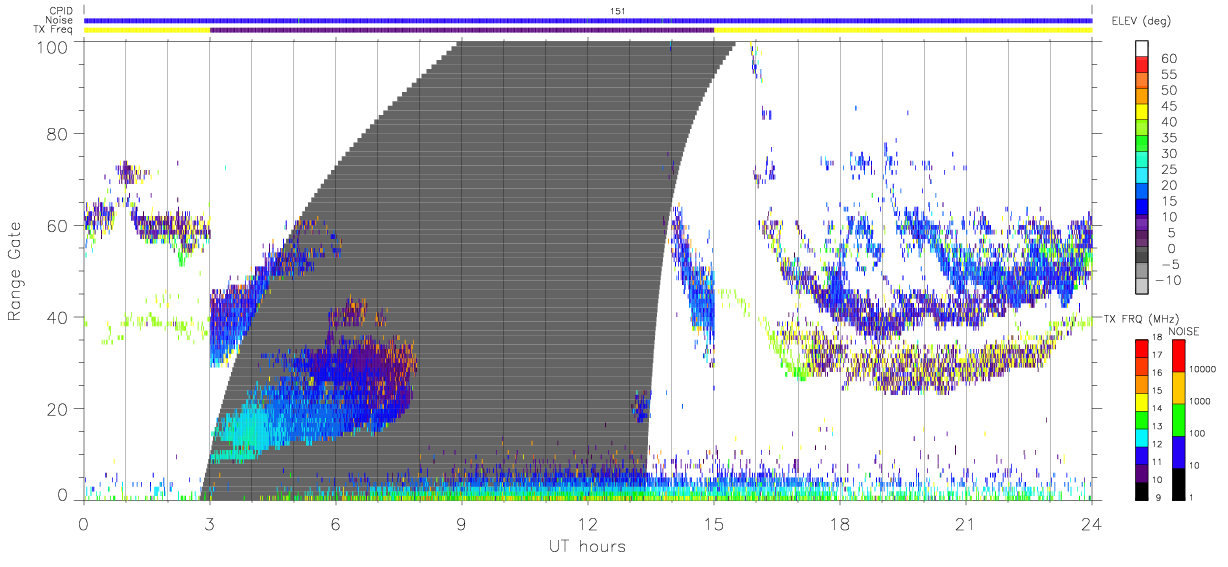Click the purple segment of the TX Freq strip
Screen dimensions: 1228x567
(462, 30)
